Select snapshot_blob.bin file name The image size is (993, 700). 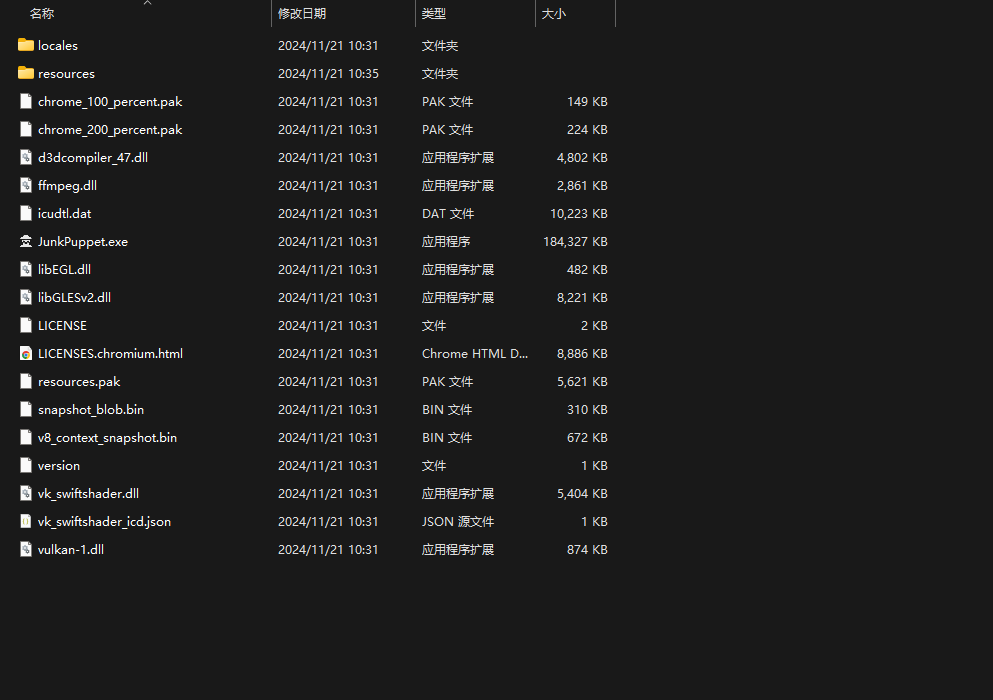click(x=91, y=409)
